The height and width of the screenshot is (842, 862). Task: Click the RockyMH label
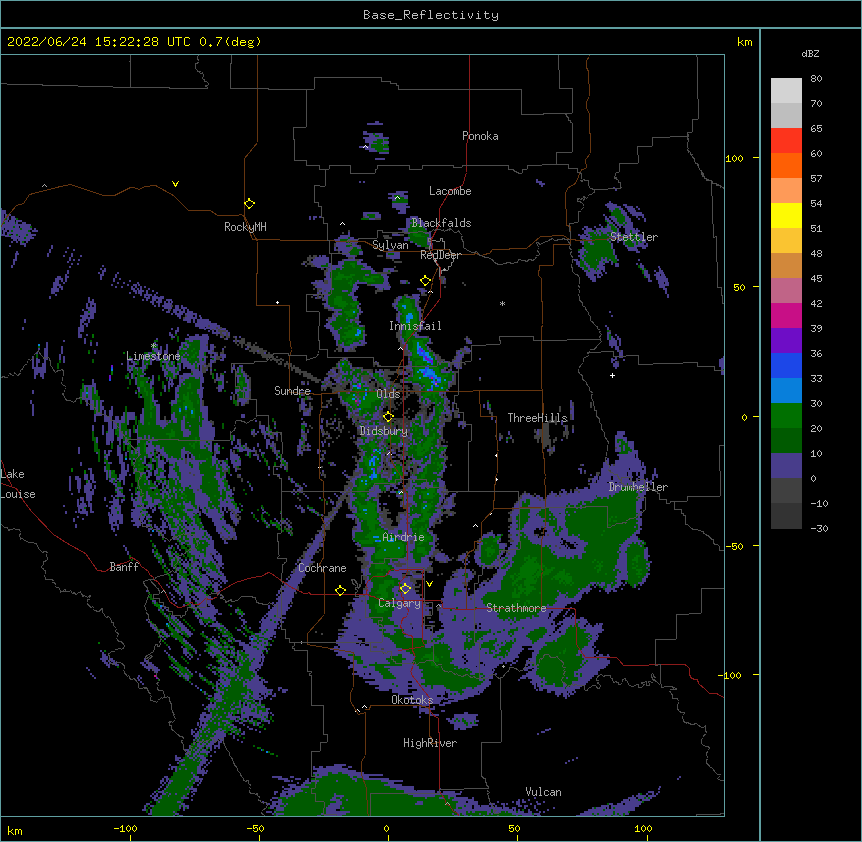(245, 227)
